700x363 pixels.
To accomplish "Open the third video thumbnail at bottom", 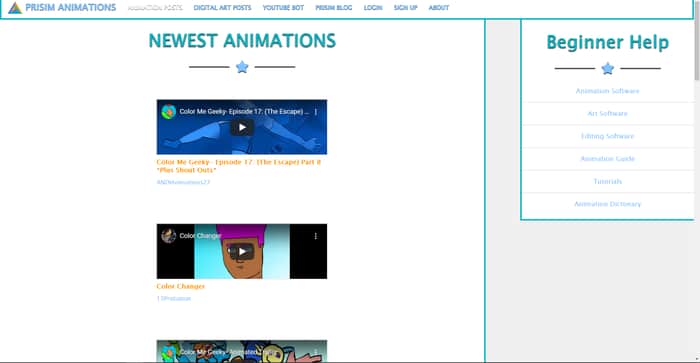I will [242, 351].
